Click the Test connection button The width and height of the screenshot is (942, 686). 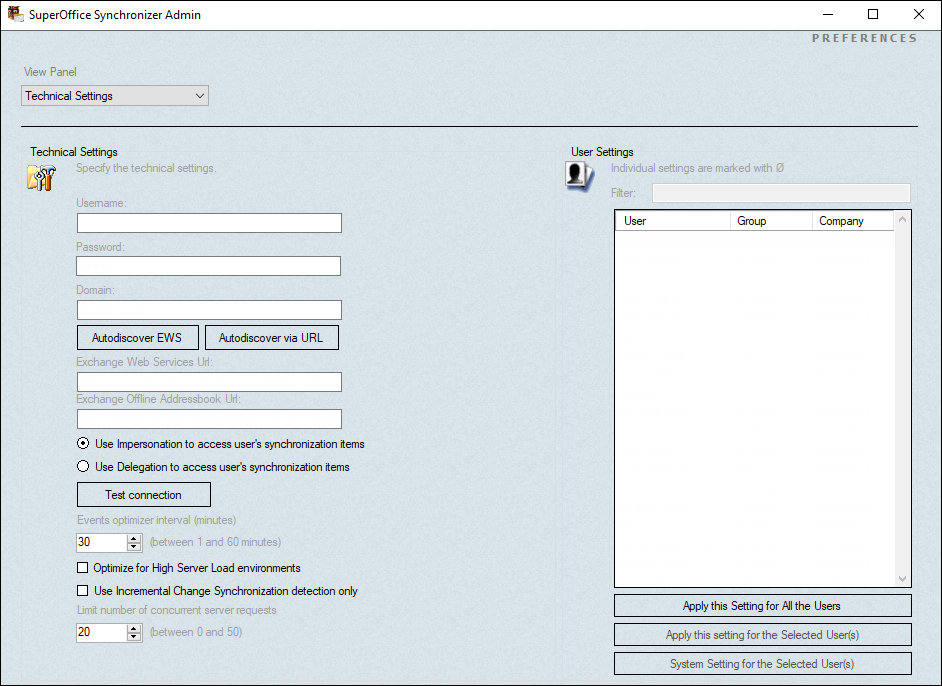tap(144, 494)
